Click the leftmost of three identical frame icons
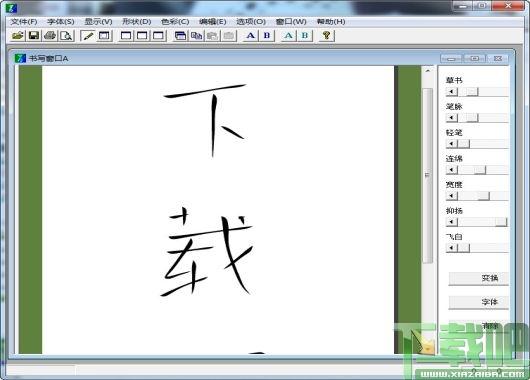530x380 pixels. click(126, 35)
